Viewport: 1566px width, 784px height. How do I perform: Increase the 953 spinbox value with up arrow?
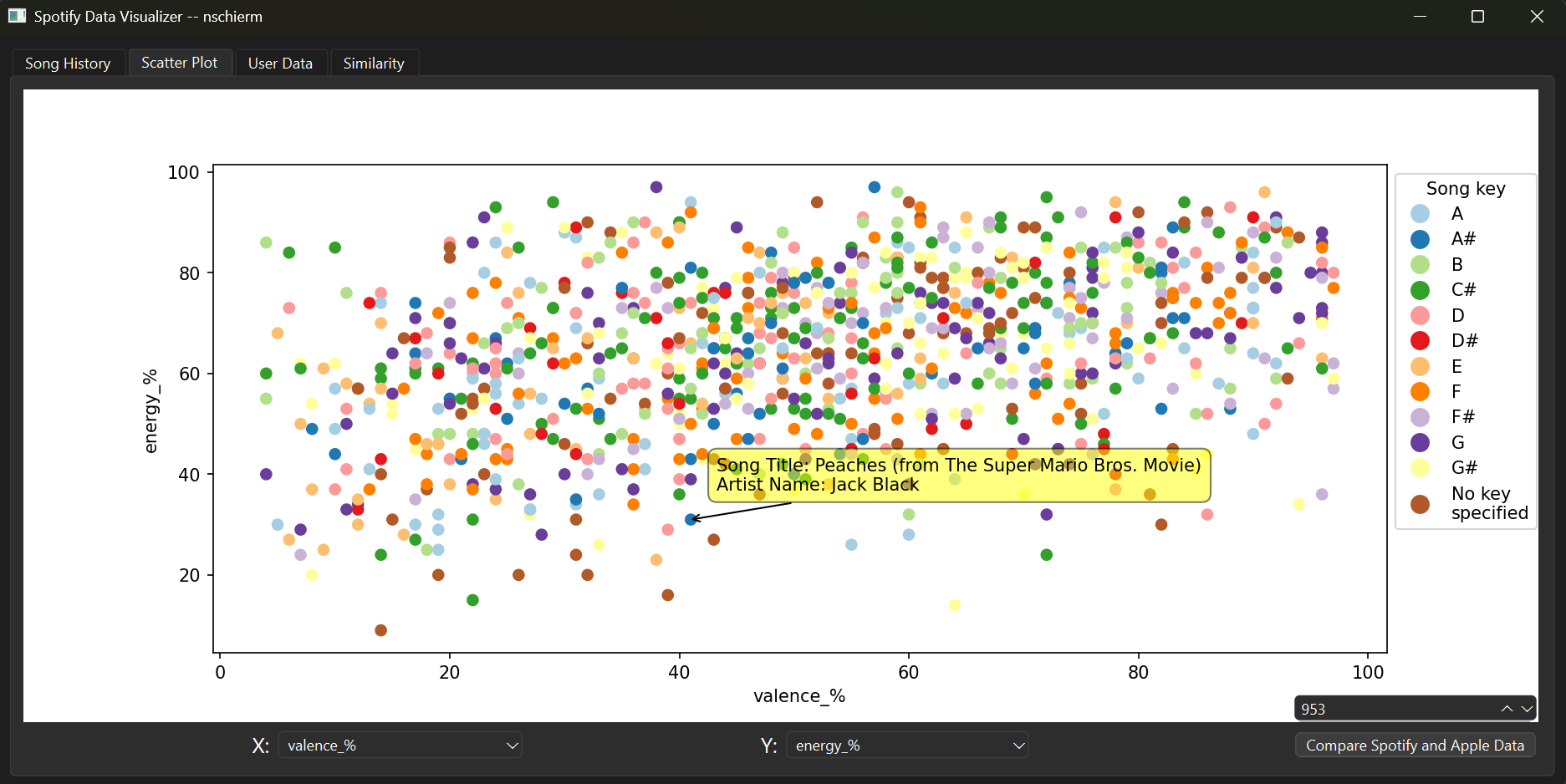(1507, 709)
